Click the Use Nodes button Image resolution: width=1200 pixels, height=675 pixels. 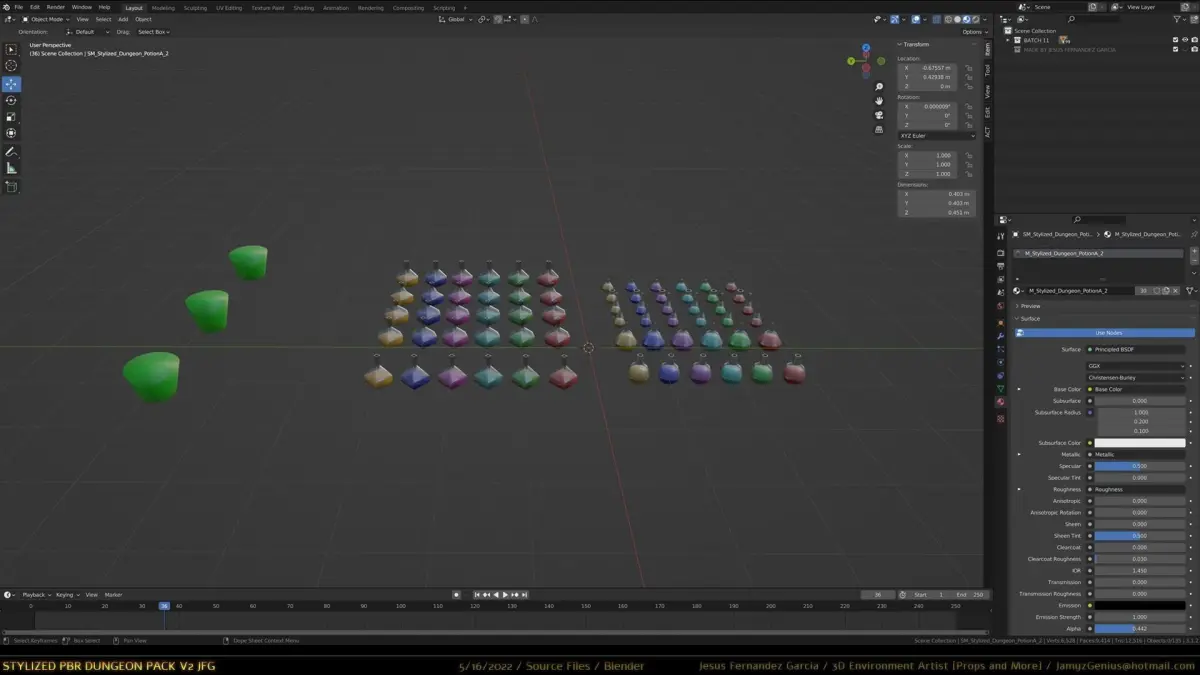pyautogui.click(x=1107, y=333)
